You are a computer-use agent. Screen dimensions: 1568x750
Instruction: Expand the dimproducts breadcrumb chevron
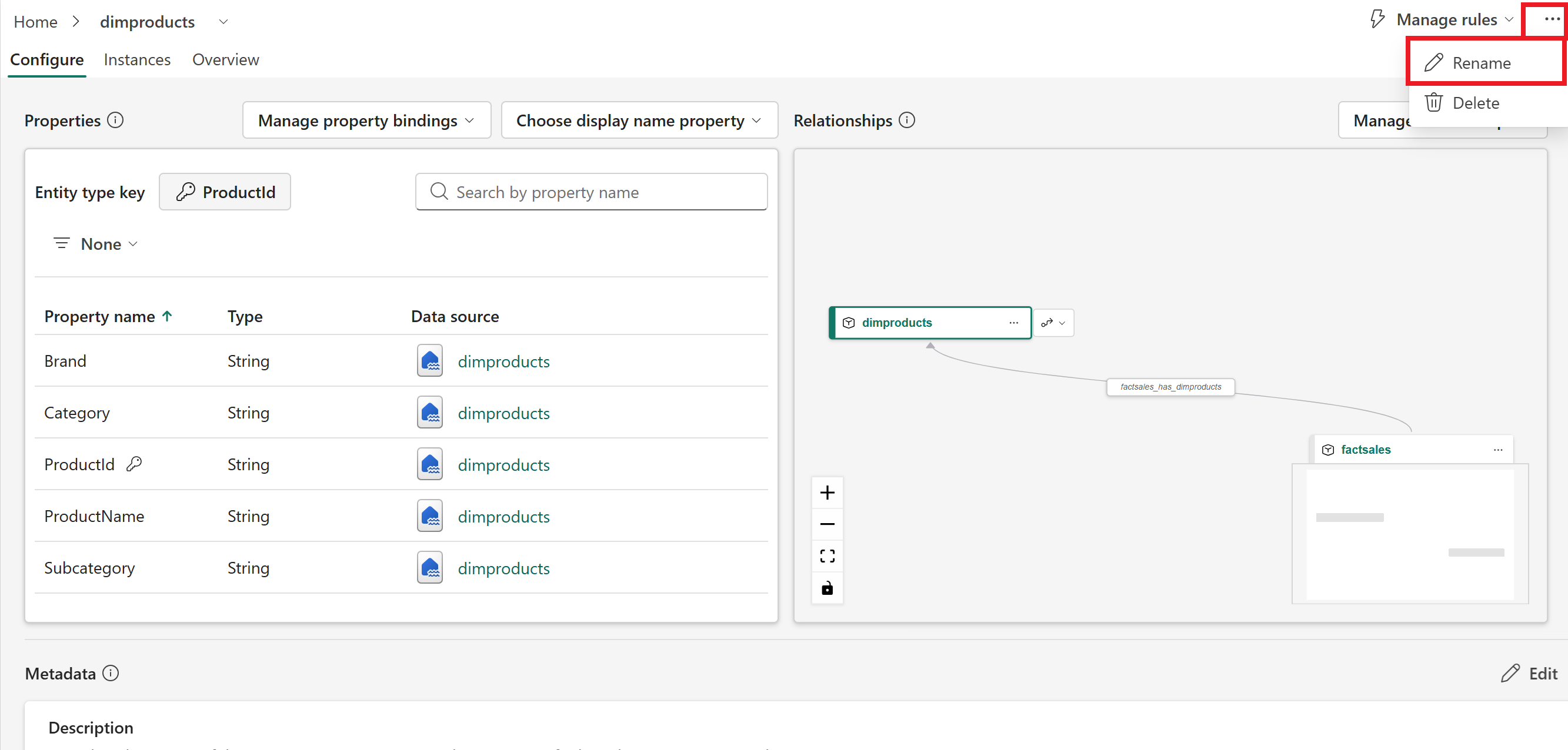(x=223, y=22)
